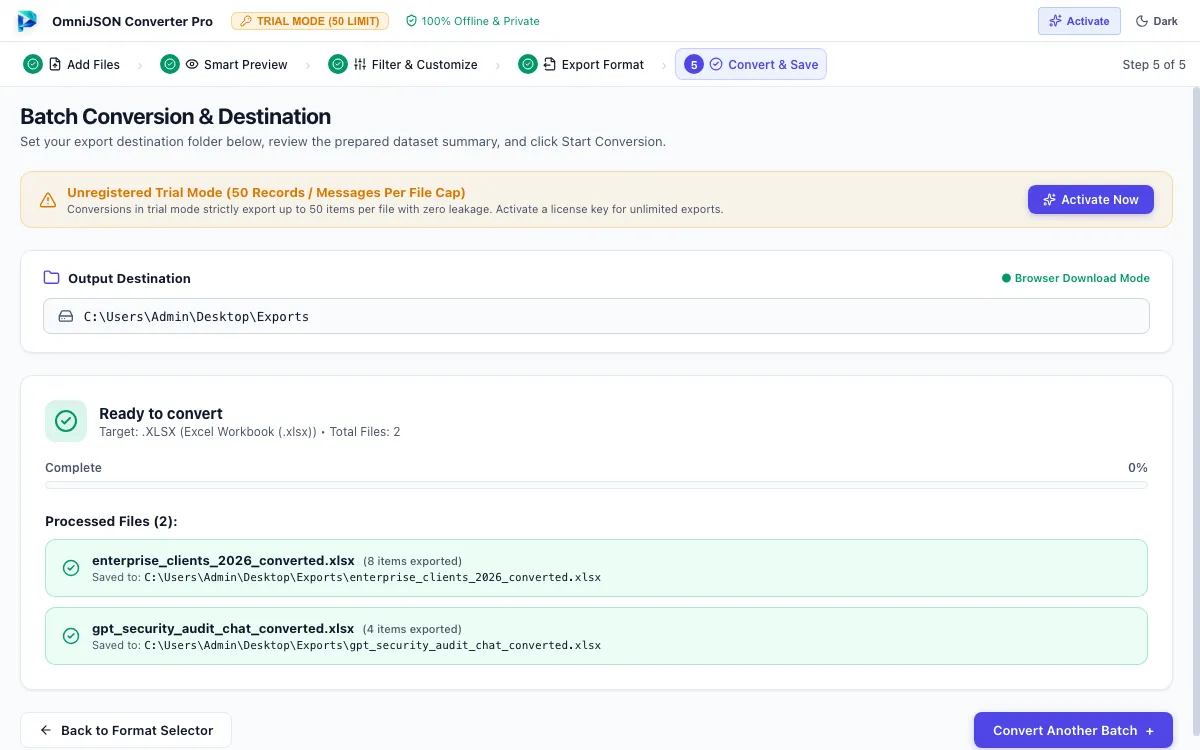The image size is (1200, 750).
Task: Click Back to Format Selector
Action: 126,730
